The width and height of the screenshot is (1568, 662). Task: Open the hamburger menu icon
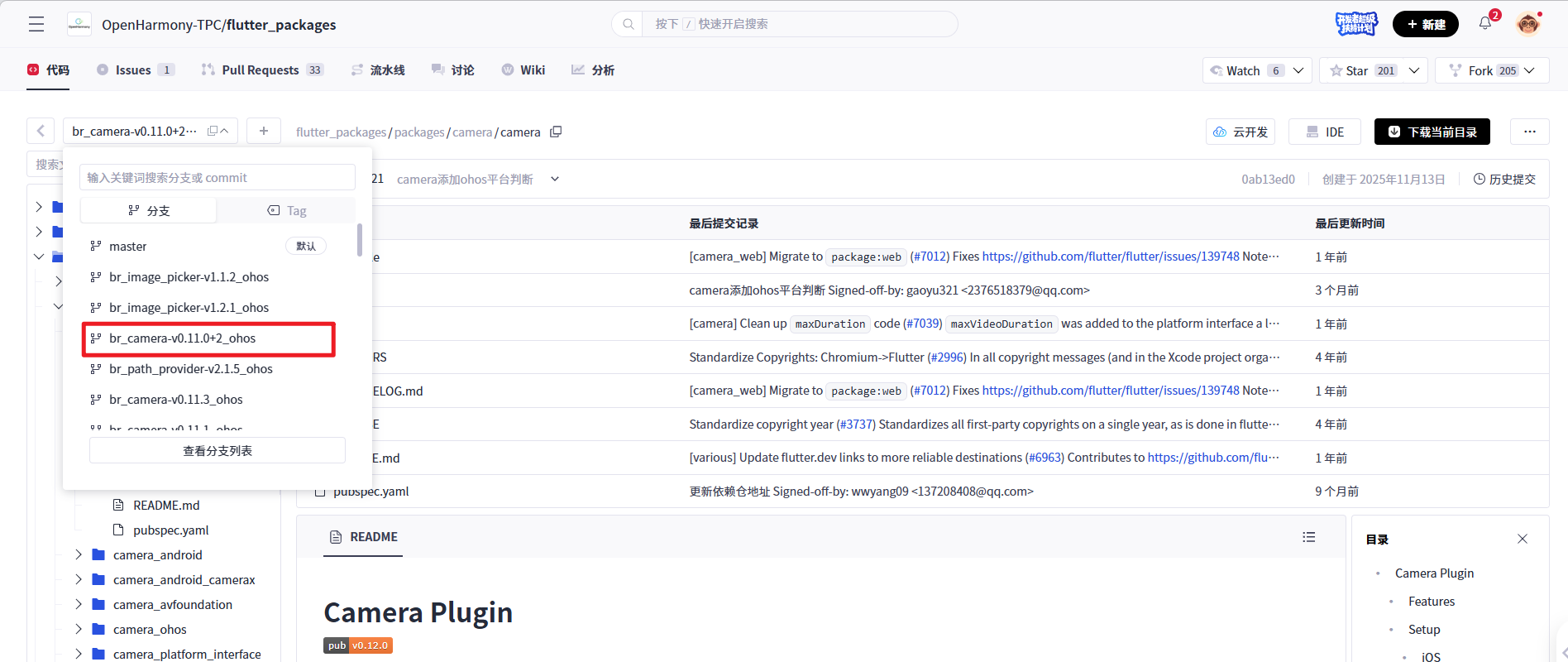tap(36, 24)
